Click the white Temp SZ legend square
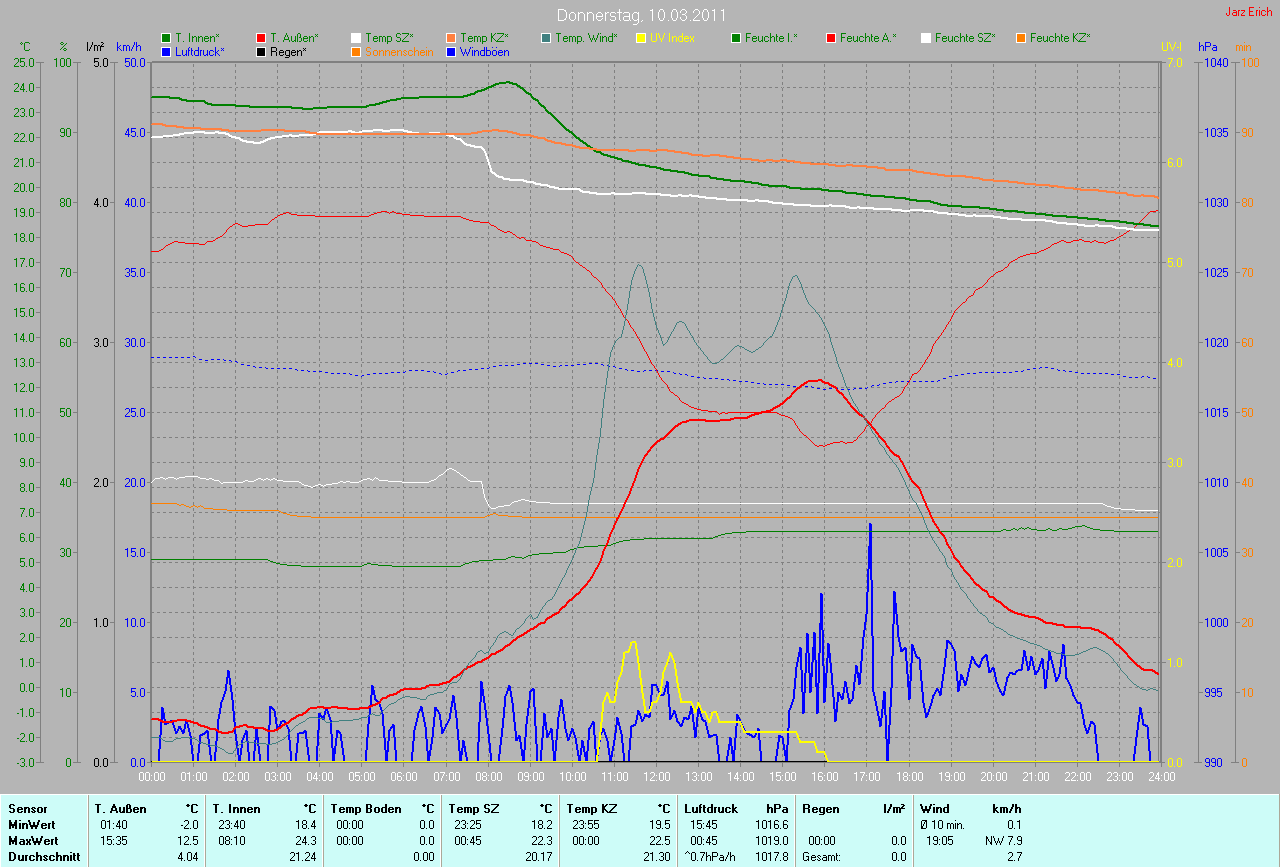The width and height of the screenshot is (1280, 867). [356, 38]
